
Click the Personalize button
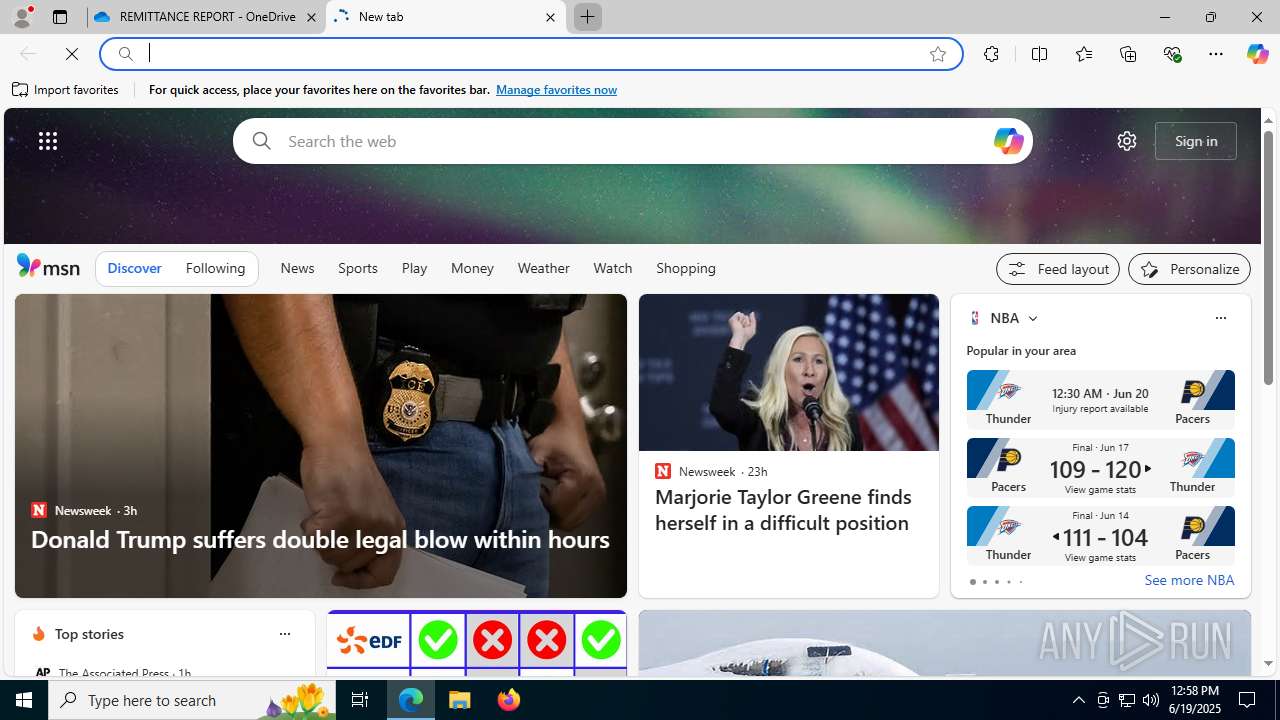[x=1189, y=269]
